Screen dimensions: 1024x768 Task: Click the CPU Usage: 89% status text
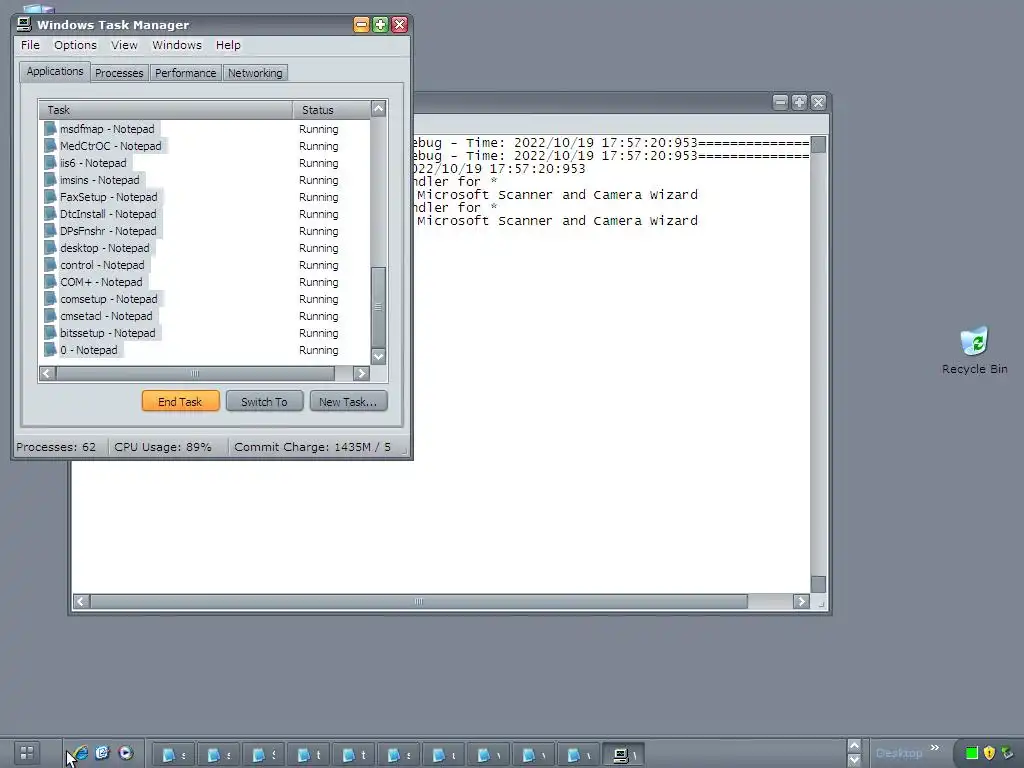coord(163,447)
